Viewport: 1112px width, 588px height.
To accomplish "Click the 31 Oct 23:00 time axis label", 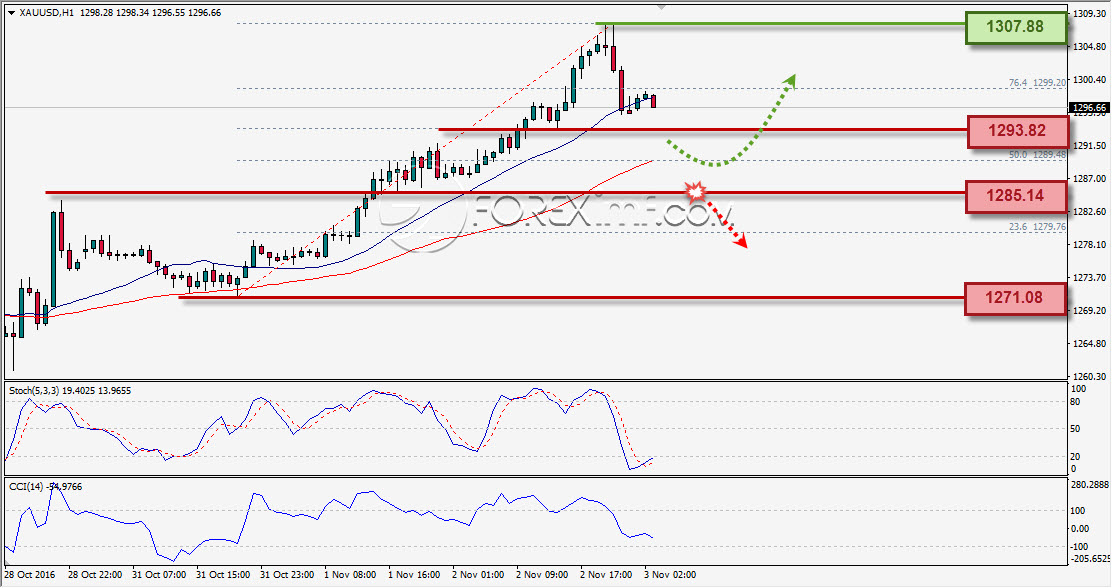I will pyautogui.click(x=287, y=575).
